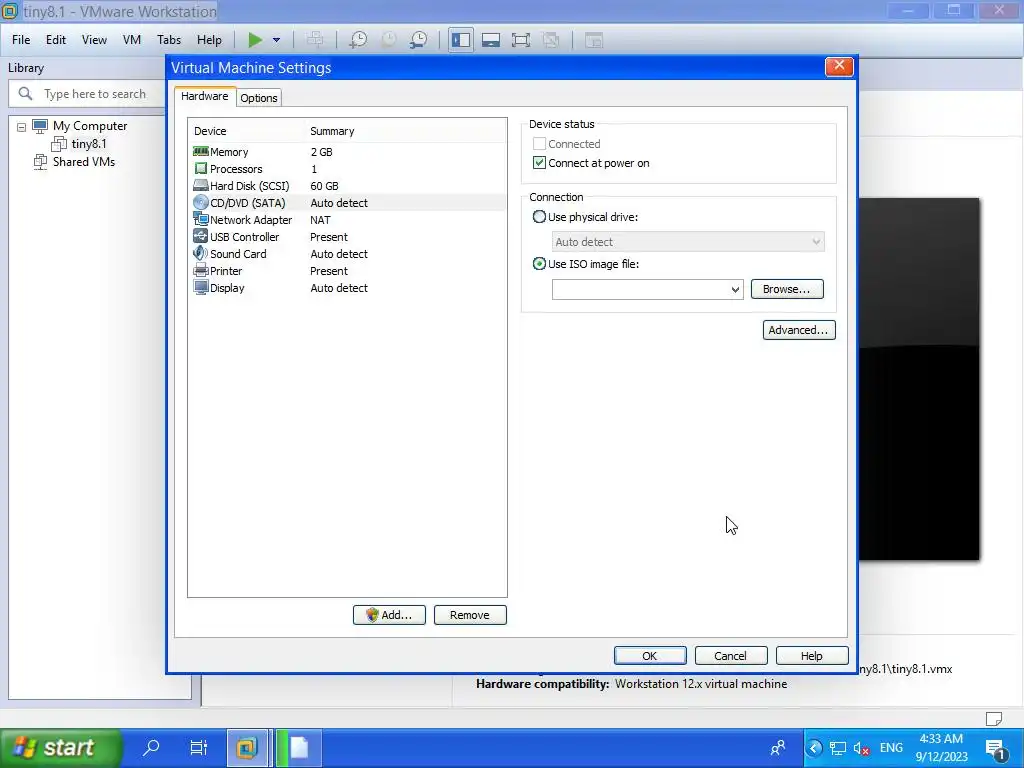Click the Manage Snapshots toolbar icon
This screenshot has height=768, width=1024.
[x=419, y=40]
